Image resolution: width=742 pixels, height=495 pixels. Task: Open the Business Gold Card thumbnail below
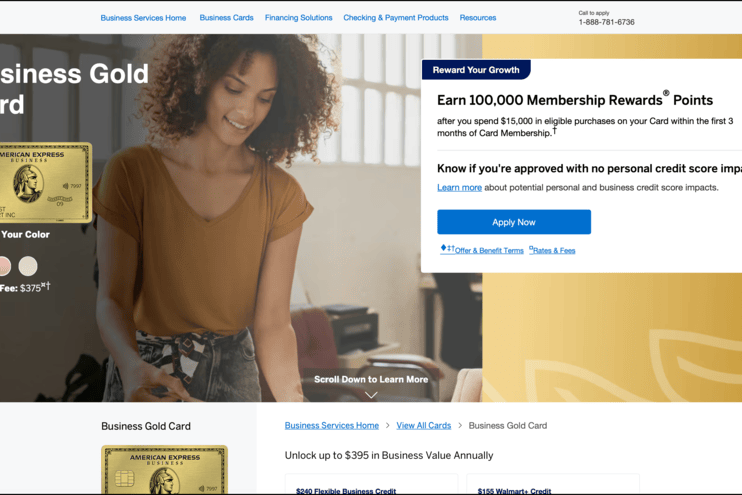[x=165, y=470]
